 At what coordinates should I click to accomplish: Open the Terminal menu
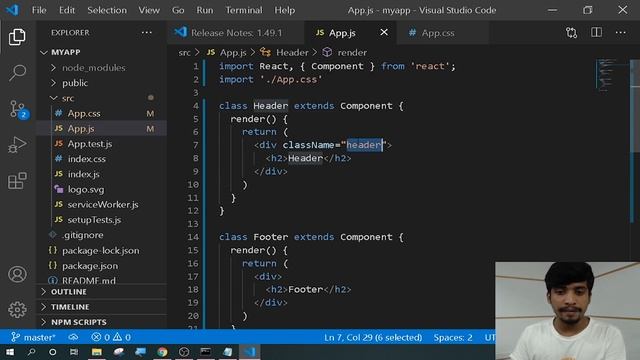pyautogui.click(x=244, y=10)
